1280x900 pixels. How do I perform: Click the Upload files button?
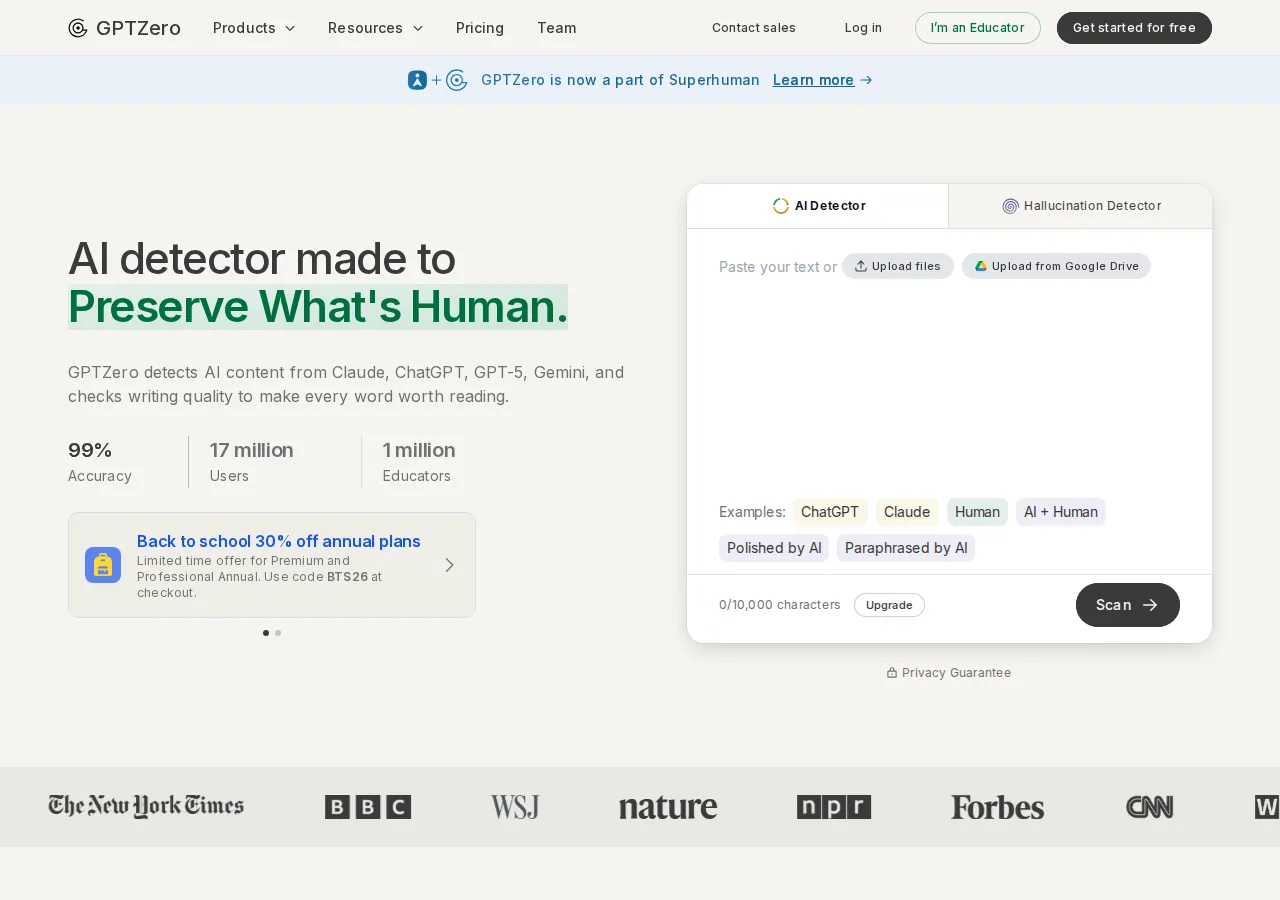point(898,266)
